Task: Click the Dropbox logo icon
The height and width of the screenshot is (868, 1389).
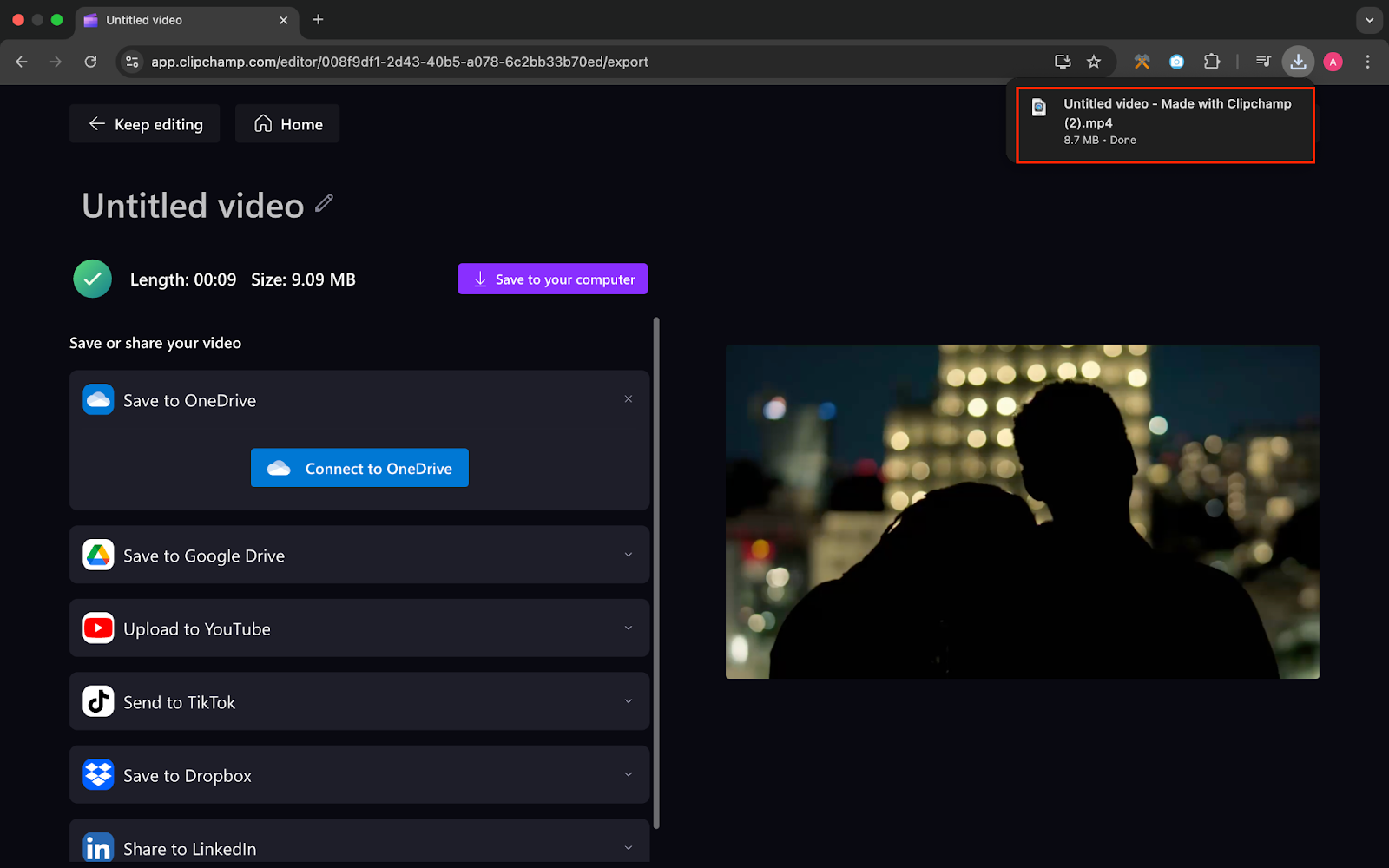Action: tap(98, 774)
